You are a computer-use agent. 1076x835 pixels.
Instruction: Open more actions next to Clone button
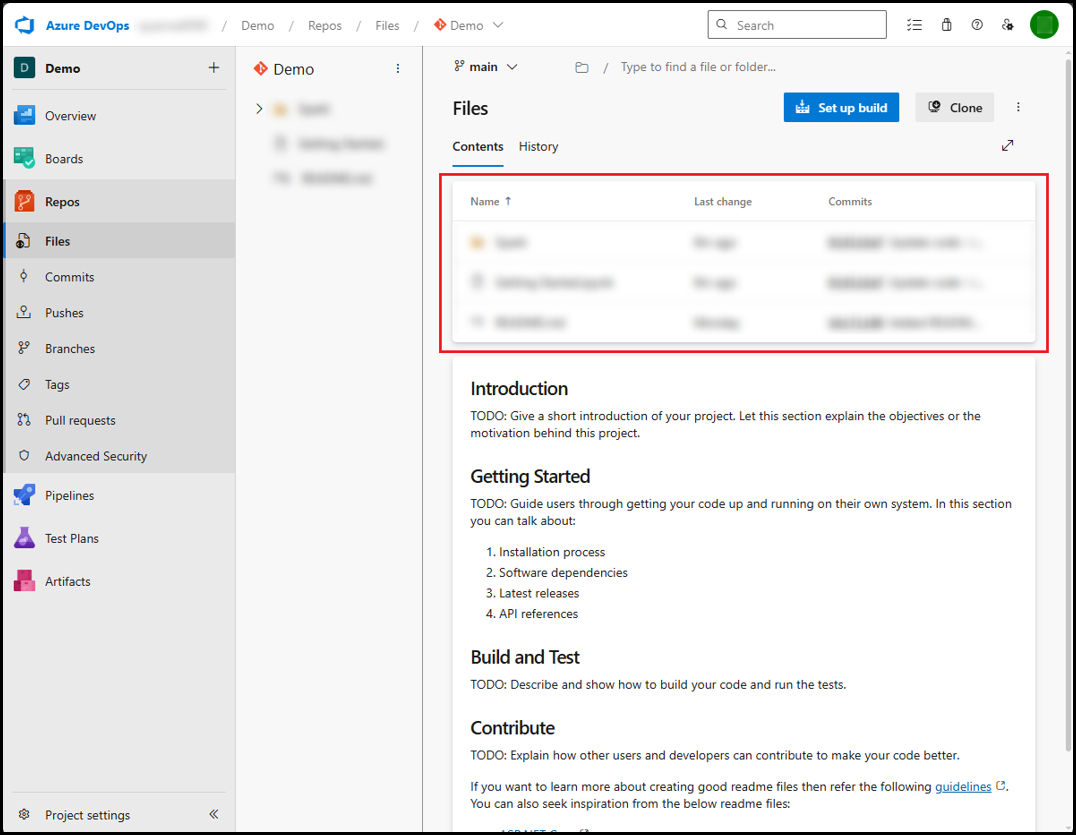[1018, 108]
